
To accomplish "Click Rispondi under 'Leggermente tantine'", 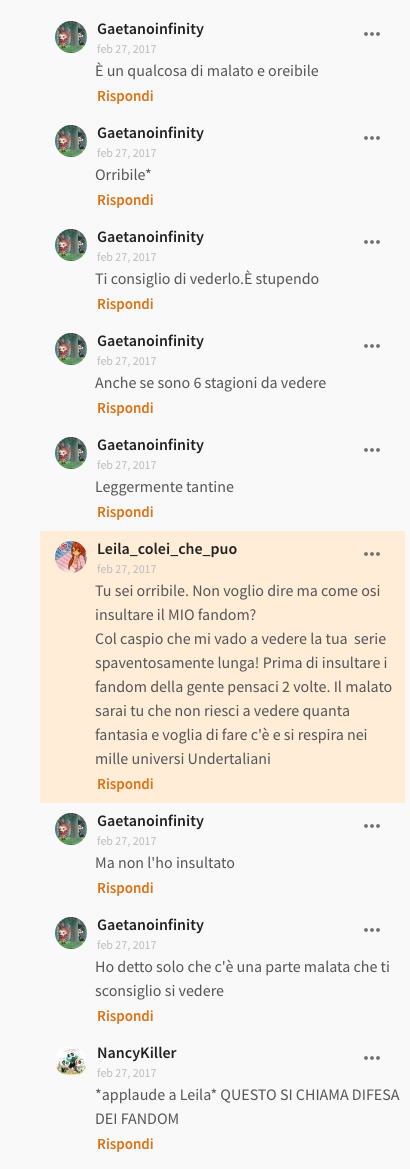I will 125,512.
